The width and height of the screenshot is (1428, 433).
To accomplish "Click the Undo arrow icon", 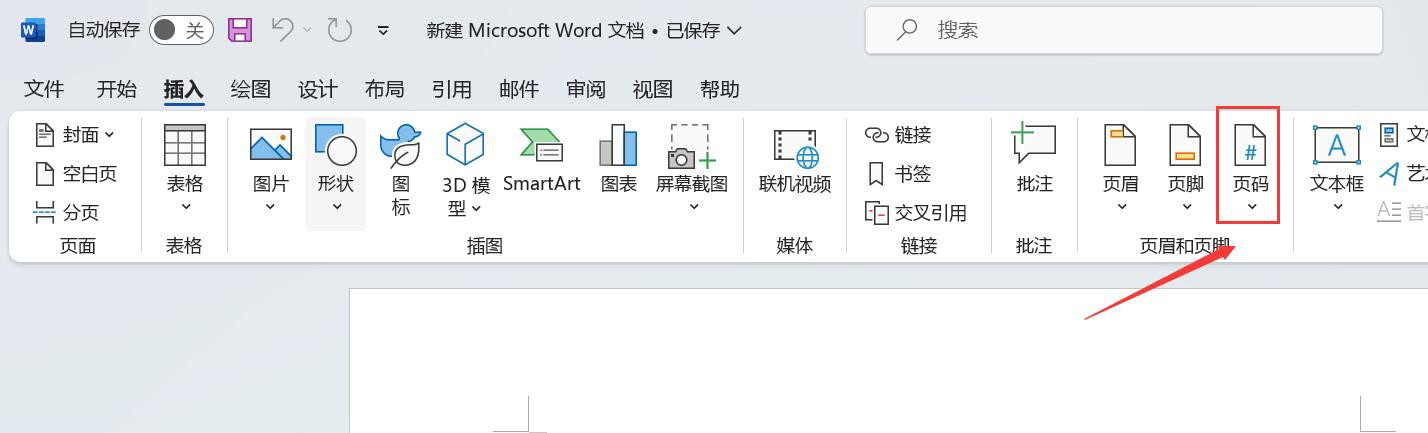I will click(282, 30).
